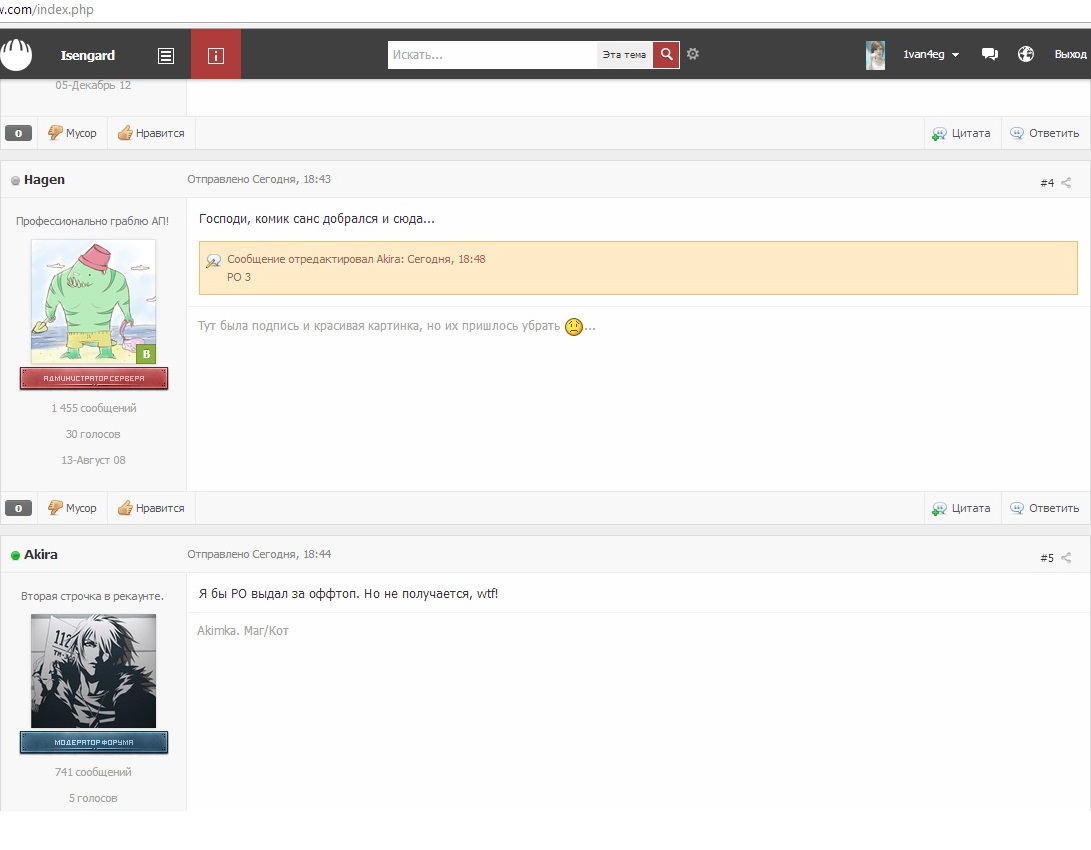Open private messages speech bubble icon
The image size is (1091, 850).
click(989, 54)
